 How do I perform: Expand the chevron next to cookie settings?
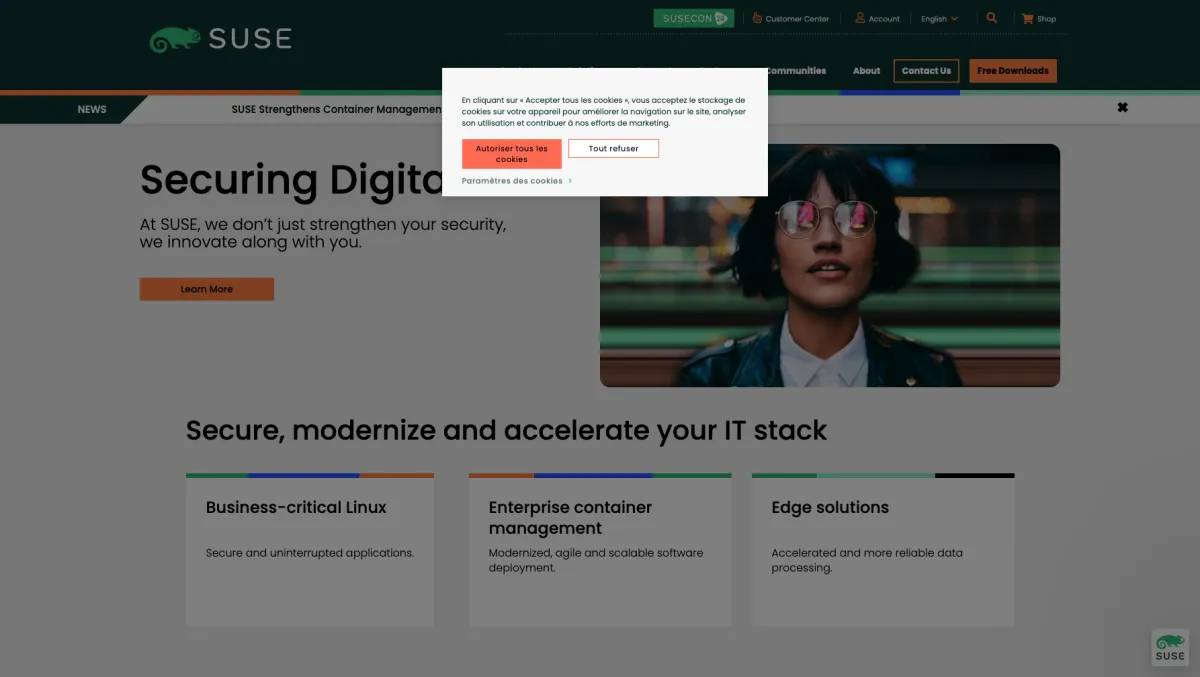(x=569, y=180)
